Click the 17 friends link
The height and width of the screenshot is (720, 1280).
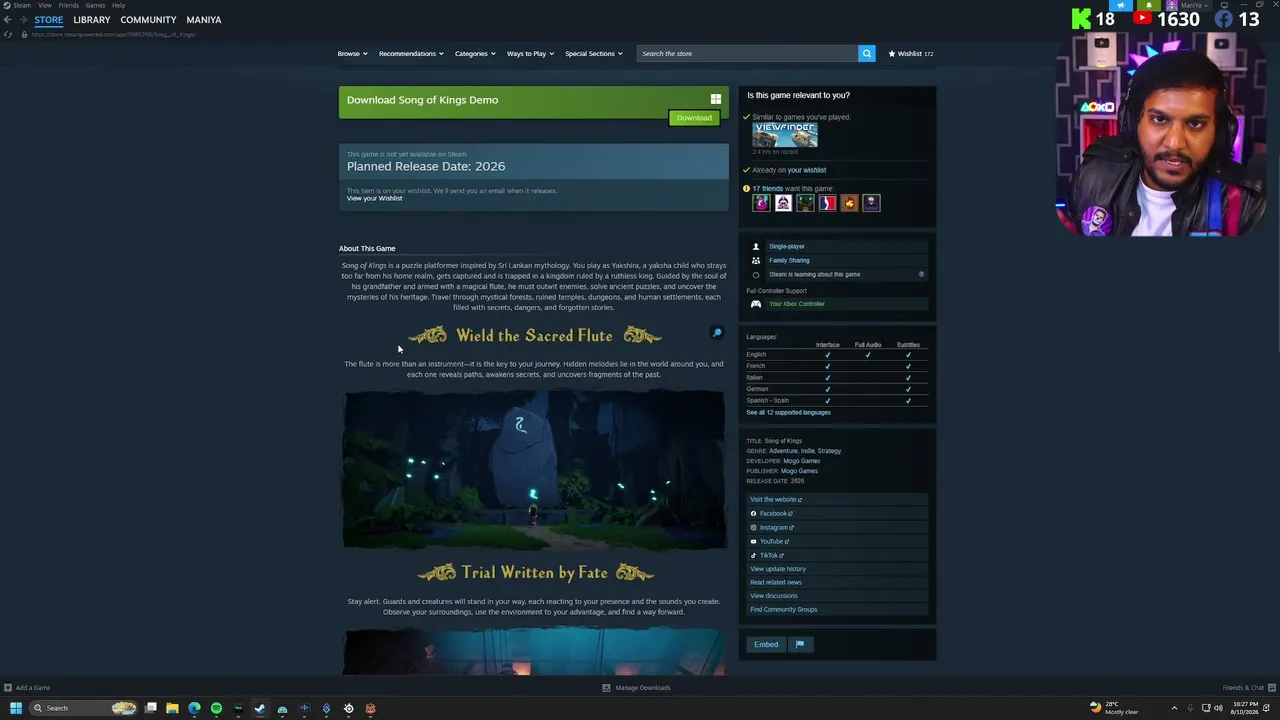click(768, 188)
